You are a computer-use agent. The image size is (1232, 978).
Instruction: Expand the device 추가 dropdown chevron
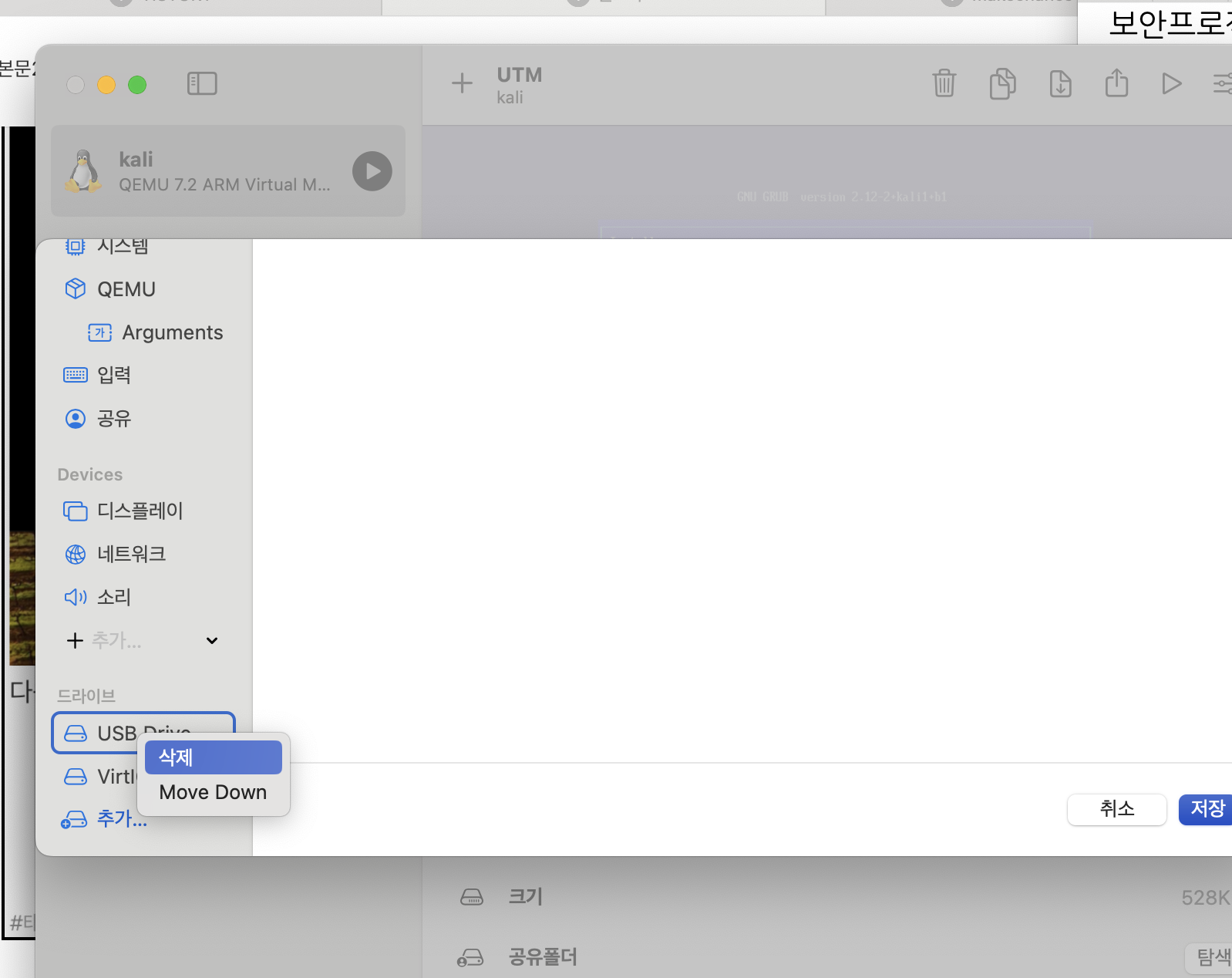(x=212, y=640)
